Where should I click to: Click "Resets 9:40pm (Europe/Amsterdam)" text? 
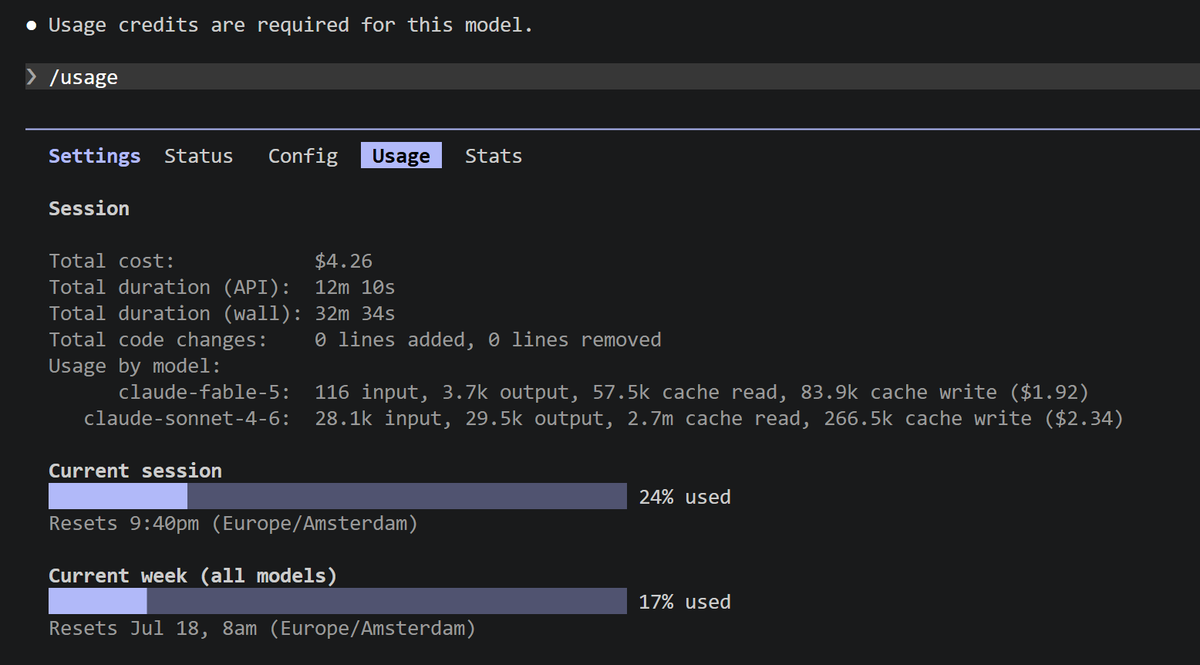pyautogui.click(x=233, y=523)
